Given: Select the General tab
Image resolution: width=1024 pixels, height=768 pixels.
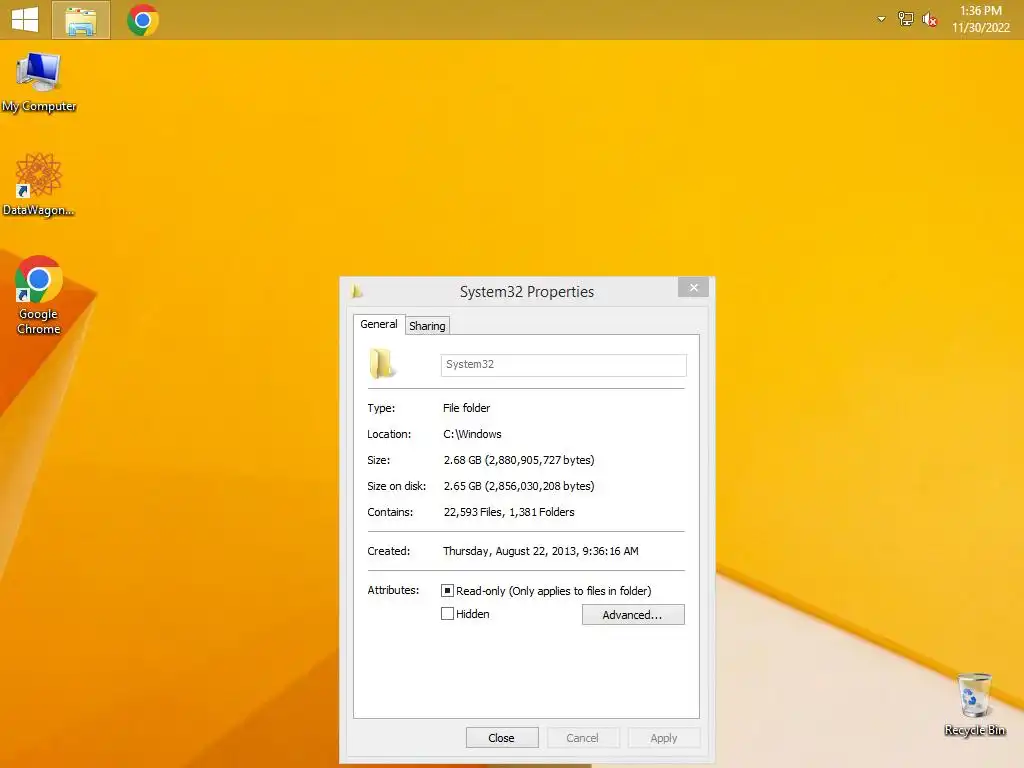Looking at the screenshot, I should click(x=379, y=324).
